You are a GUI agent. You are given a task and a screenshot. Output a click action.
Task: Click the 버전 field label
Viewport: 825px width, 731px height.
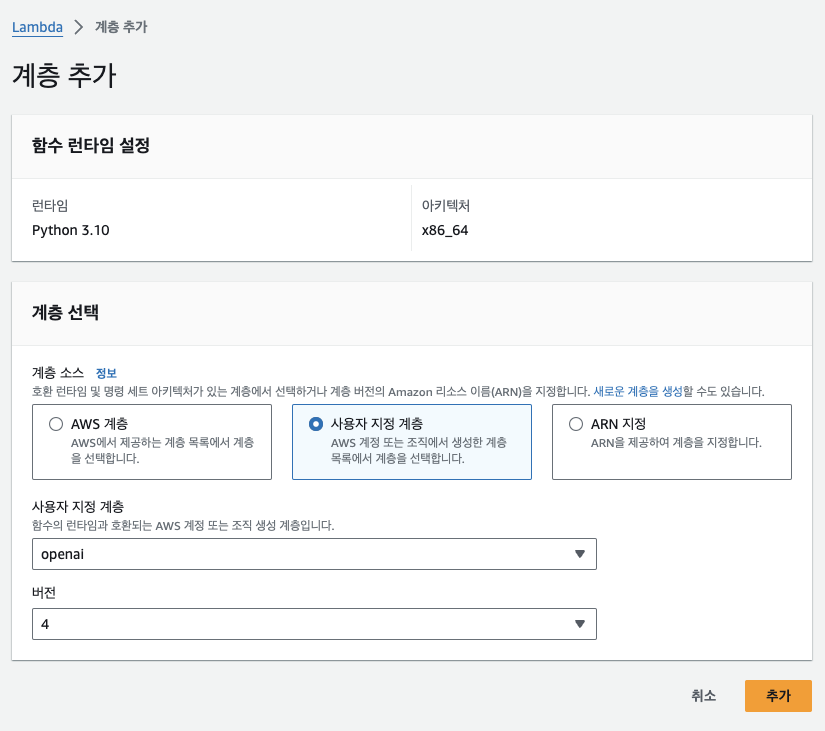pos(44,593)
